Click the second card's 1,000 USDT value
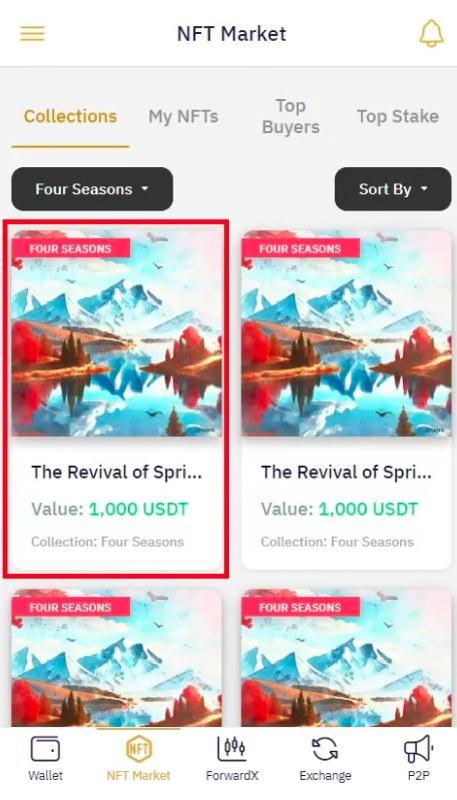 [x=368, y=509]
